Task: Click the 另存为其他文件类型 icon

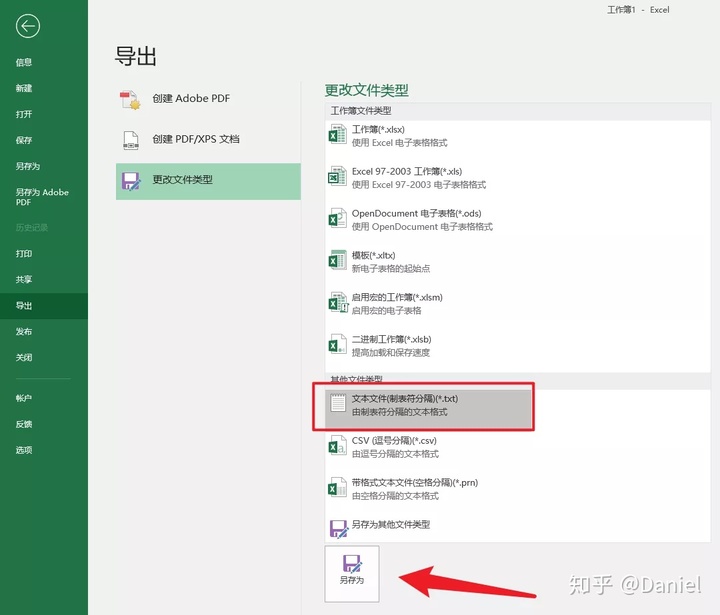Action: (339, 528)
